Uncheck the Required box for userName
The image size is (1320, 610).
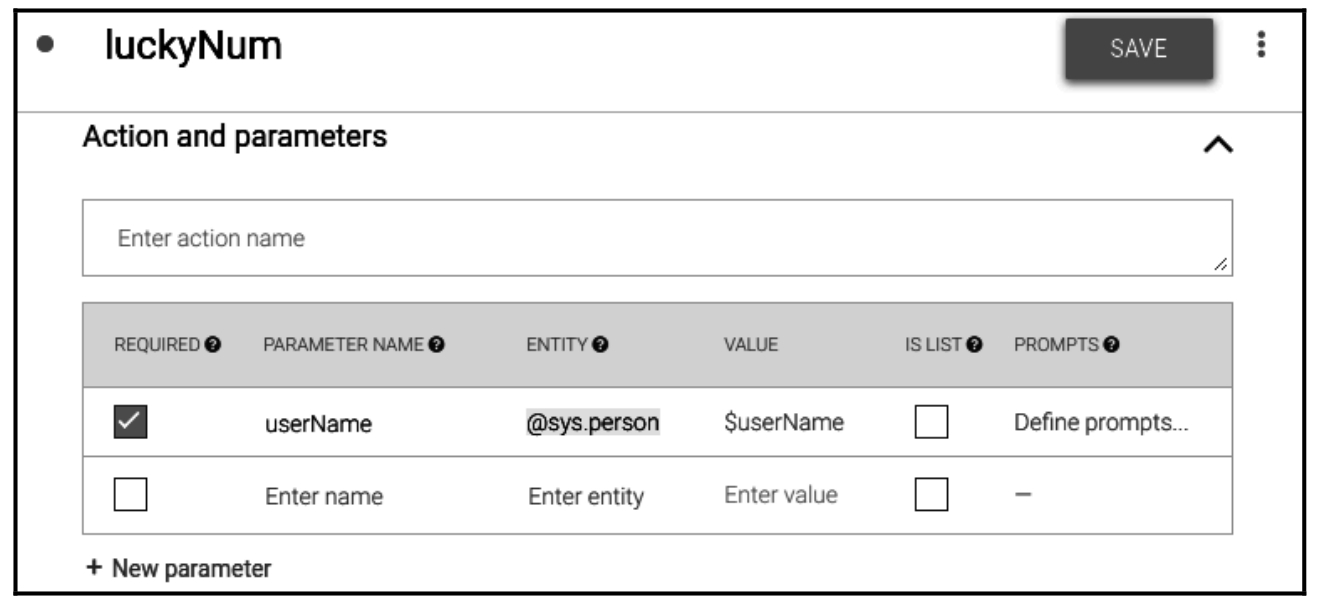pyautogui.click(x=131, y=423)
